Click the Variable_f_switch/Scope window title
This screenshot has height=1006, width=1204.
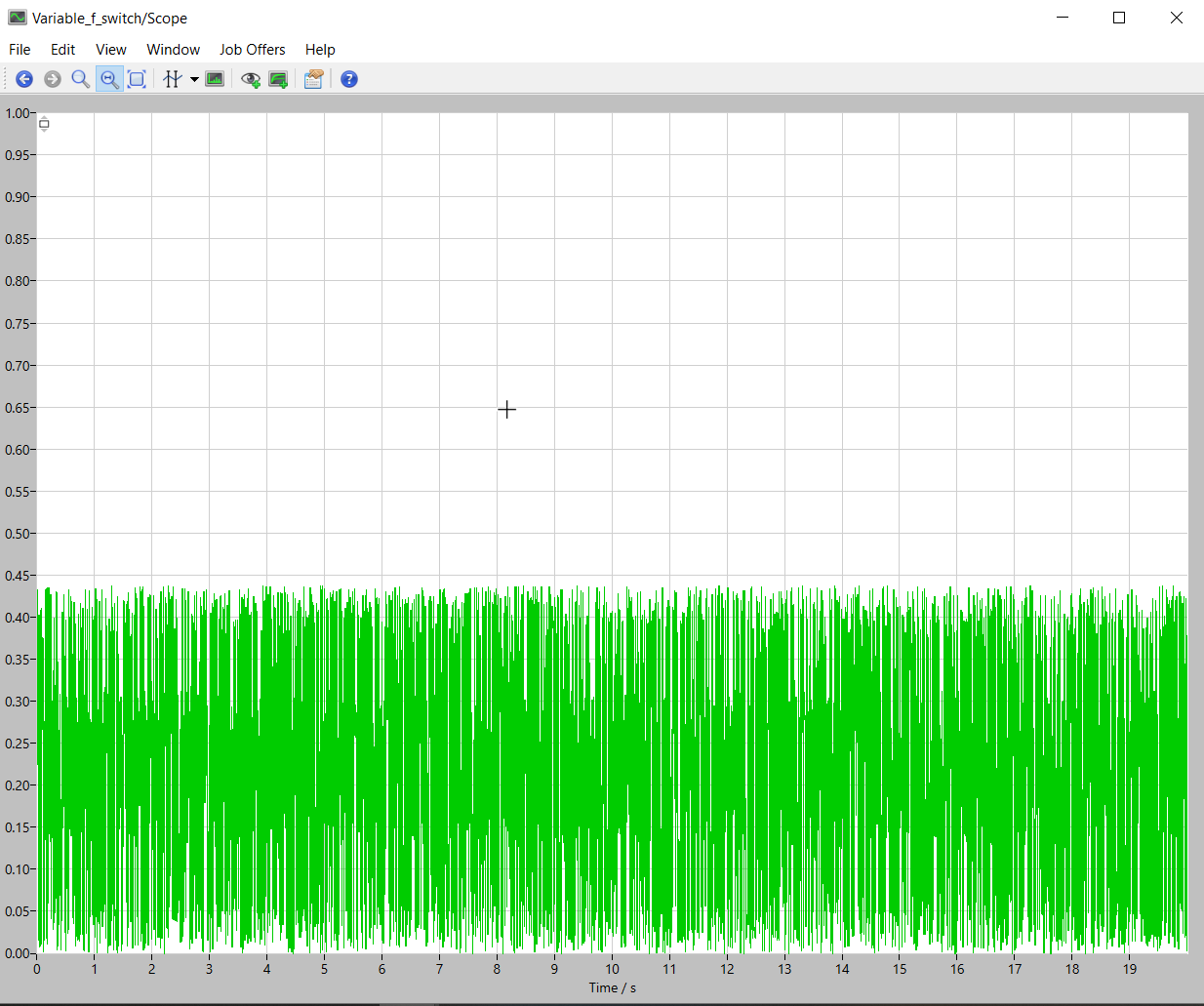(109, 19)
